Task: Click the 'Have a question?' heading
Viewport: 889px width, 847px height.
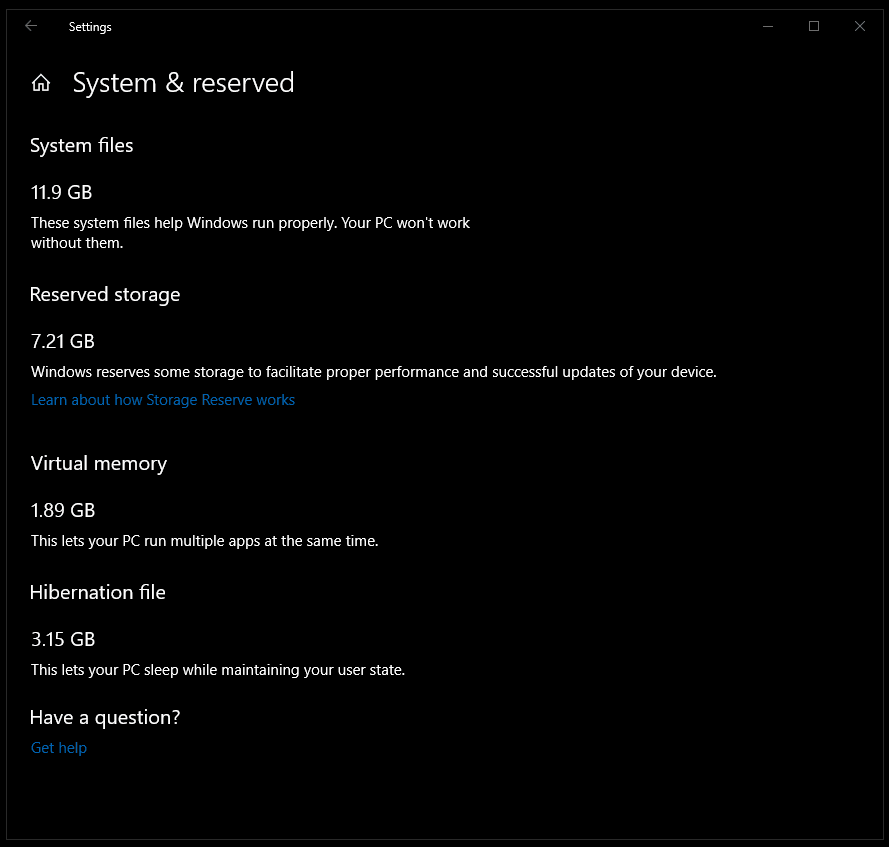Action: (x=105, y=718)
